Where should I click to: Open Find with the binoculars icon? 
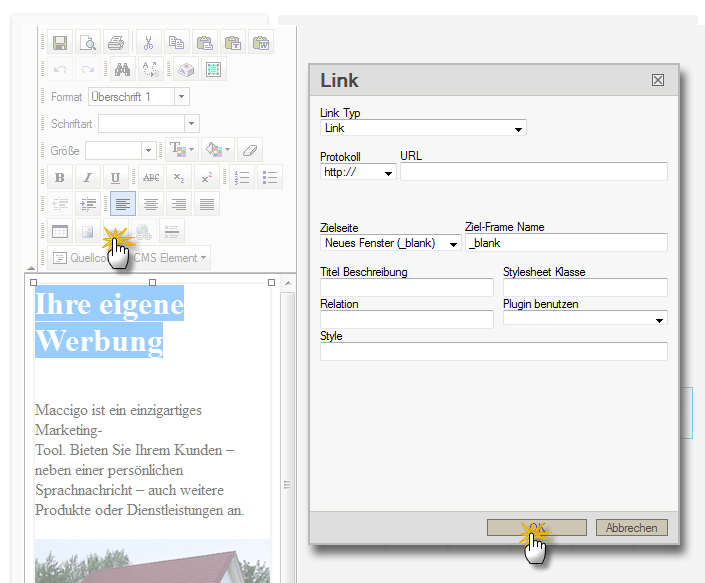122,70
